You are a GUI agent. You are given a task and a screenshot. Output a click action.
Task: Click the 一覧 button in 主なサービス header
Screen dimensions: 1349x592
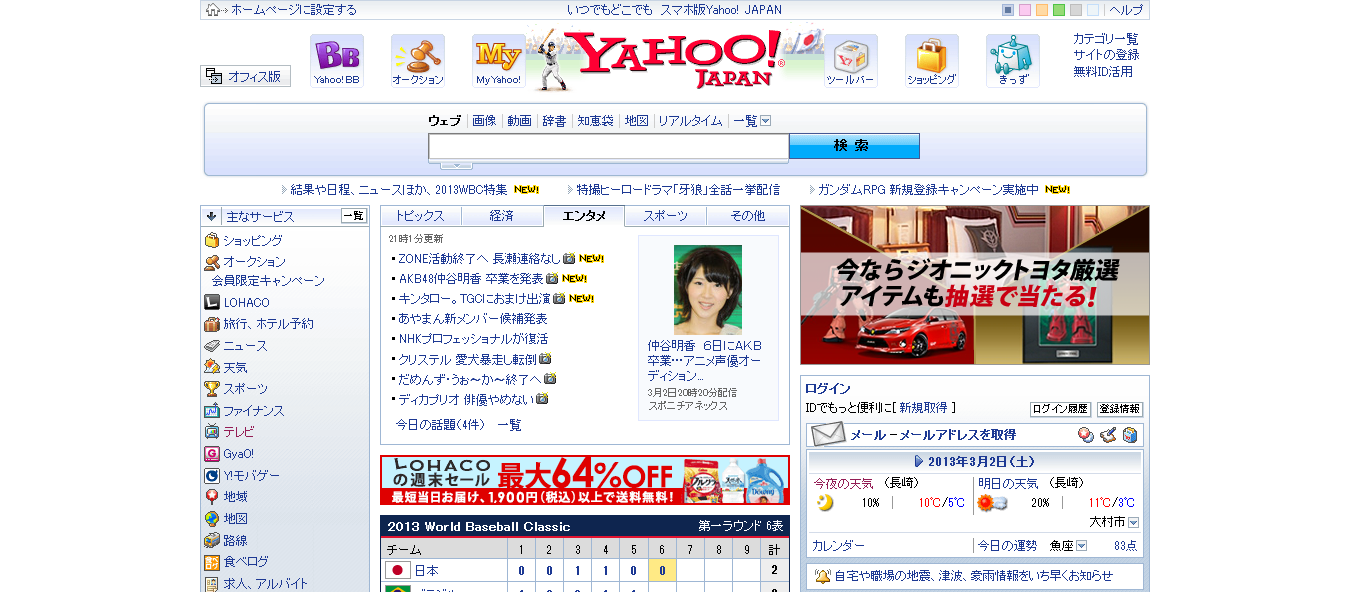[x=354, y=216]
